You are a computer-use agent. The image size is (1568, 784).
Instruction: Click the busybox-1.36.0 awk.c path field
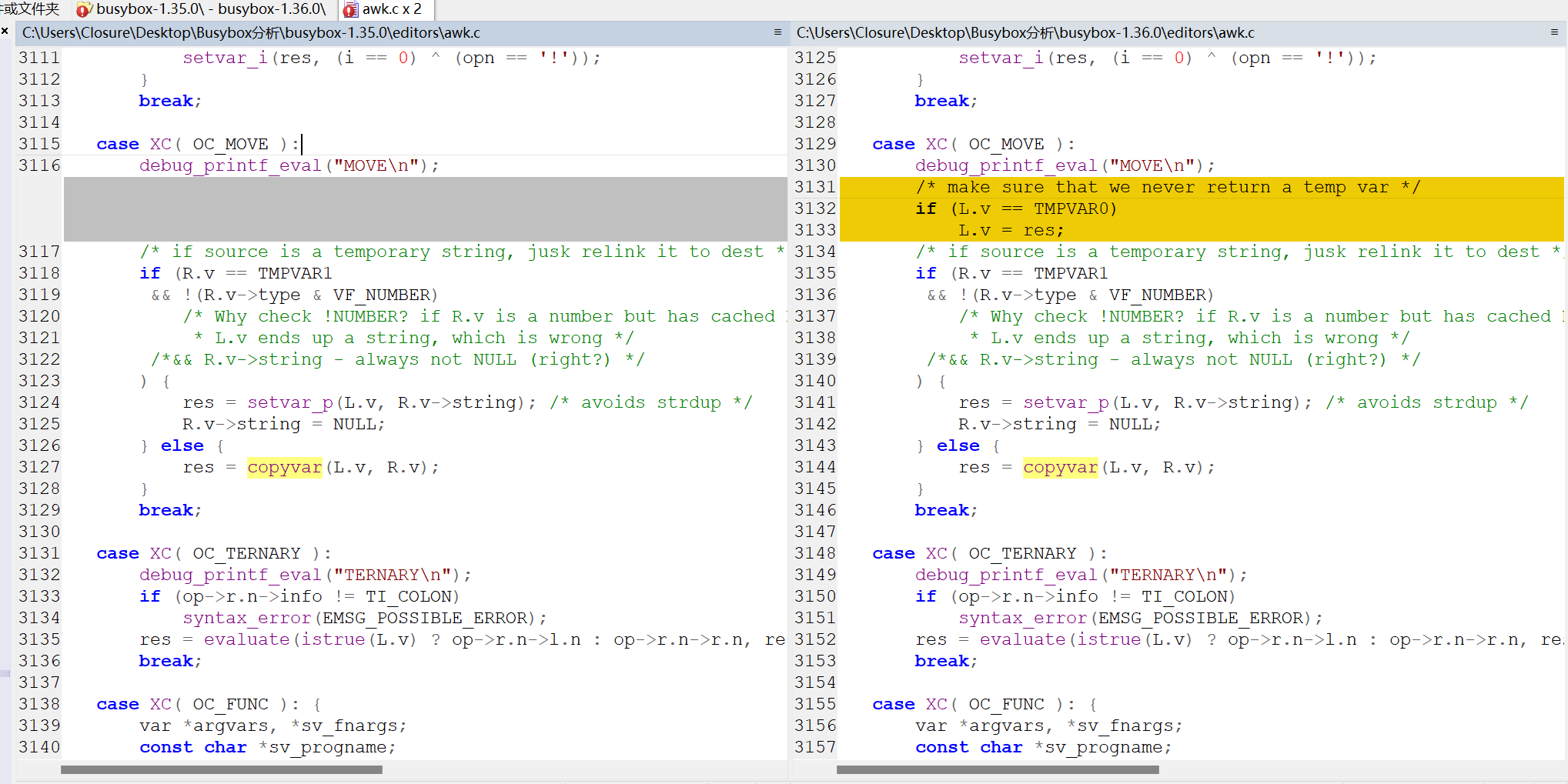(1168, 32)
